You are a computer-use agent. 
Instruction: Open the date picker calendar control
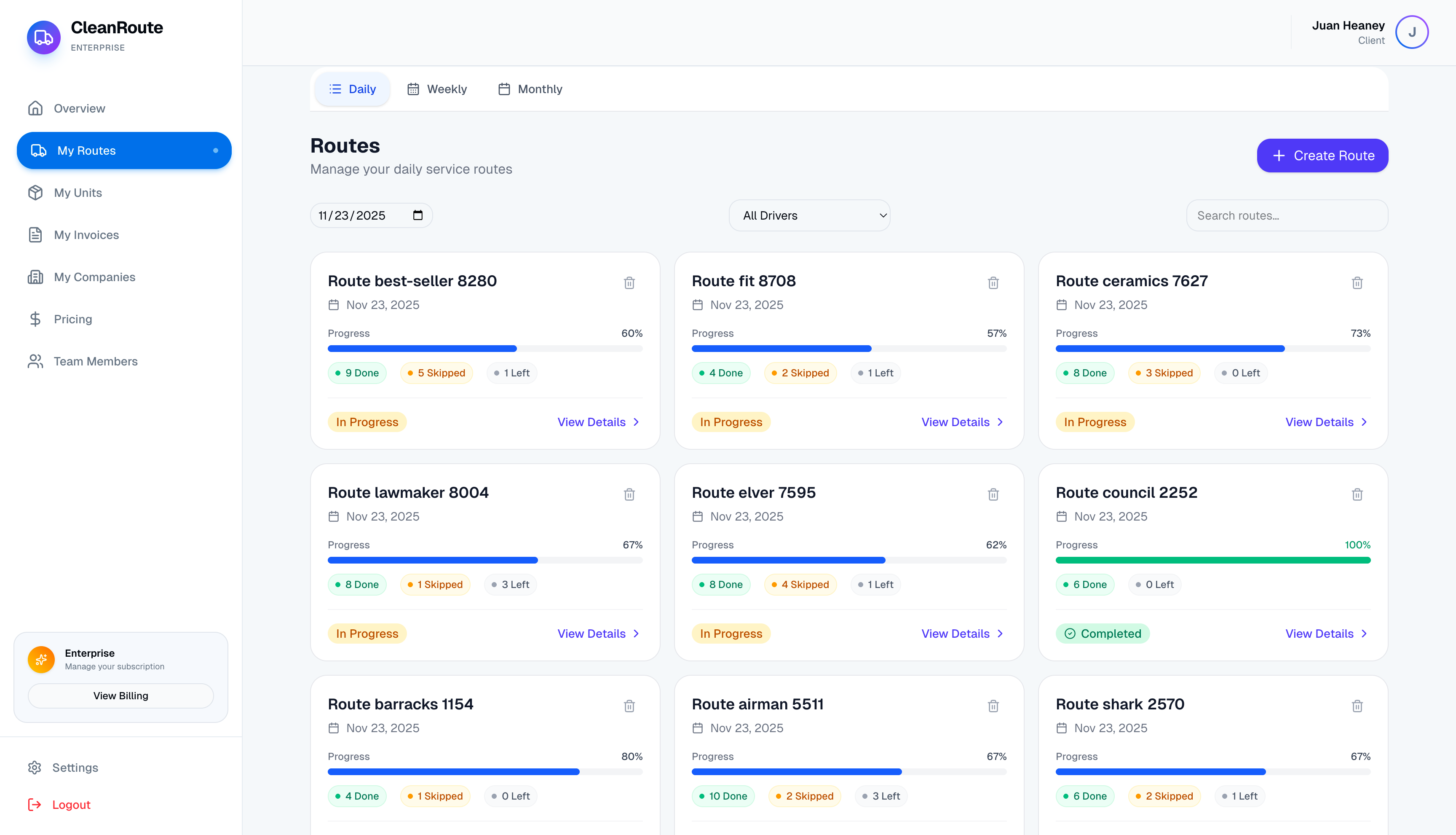[418, 215]
